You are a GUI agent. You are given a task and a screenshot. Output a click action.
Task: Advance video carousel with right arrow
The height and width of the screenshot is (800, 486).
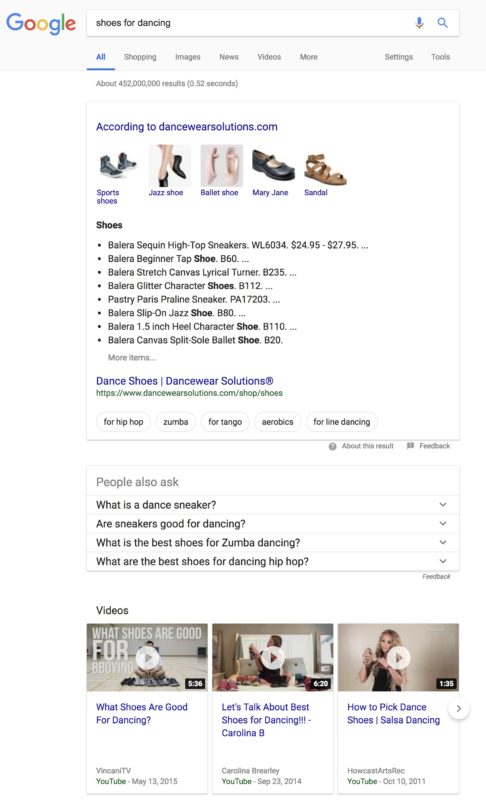(x=458, y=708)
